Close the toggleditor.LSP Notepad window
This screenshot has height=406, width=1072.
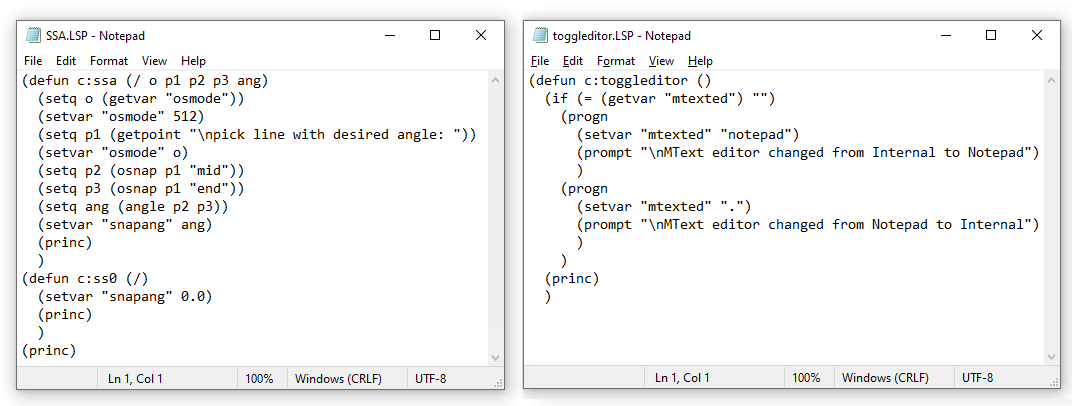tap(1037, 35)
